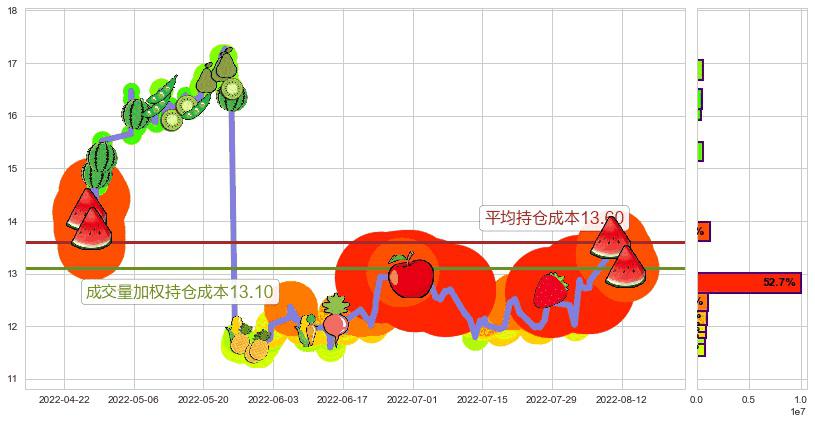The height and width of the screenshot is (424, 815).
Task: Click the 2022-04-22 date axis label
Action: (x=64, y=399)
